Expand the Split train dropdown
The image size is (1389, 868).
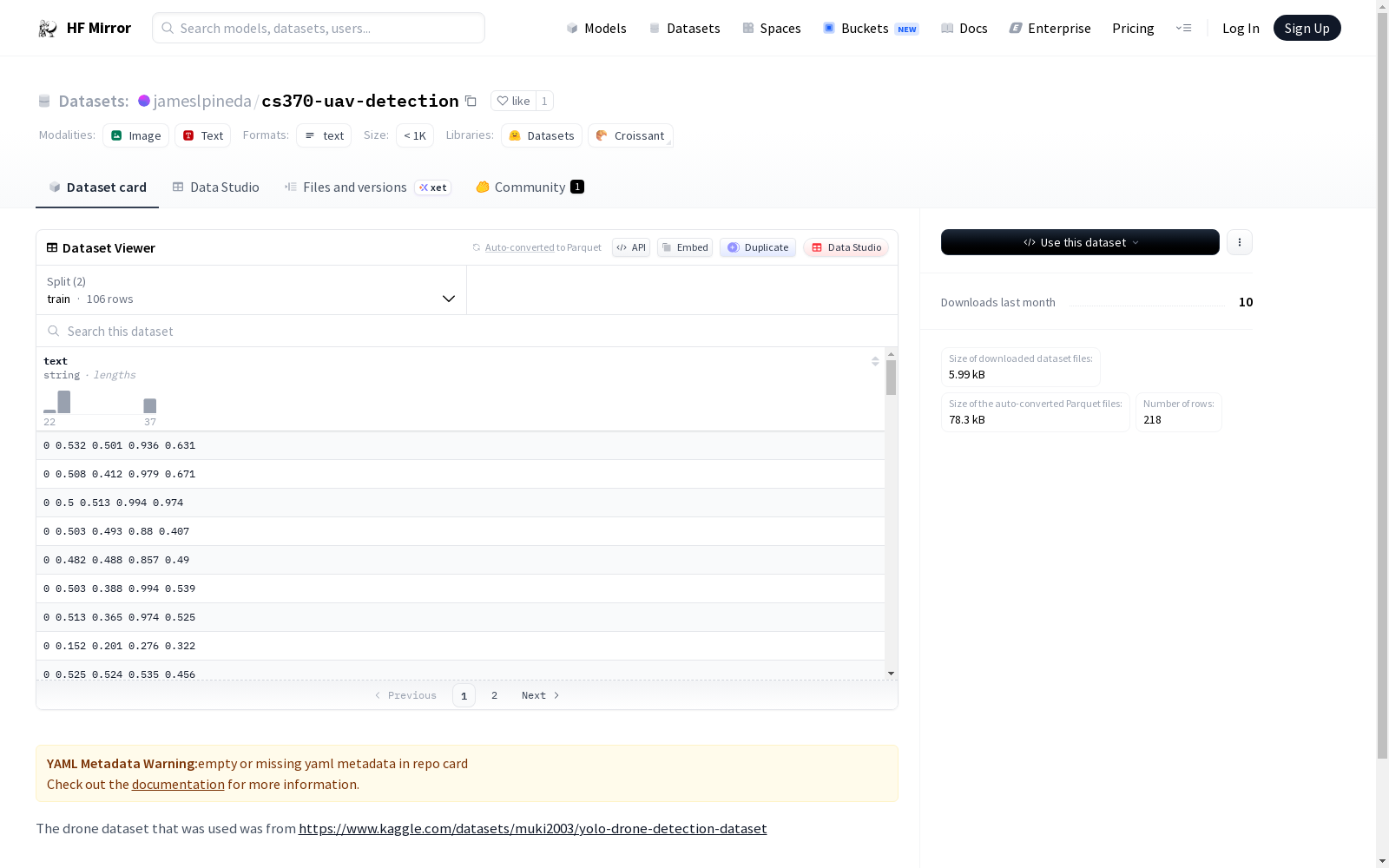click(251, 290)
